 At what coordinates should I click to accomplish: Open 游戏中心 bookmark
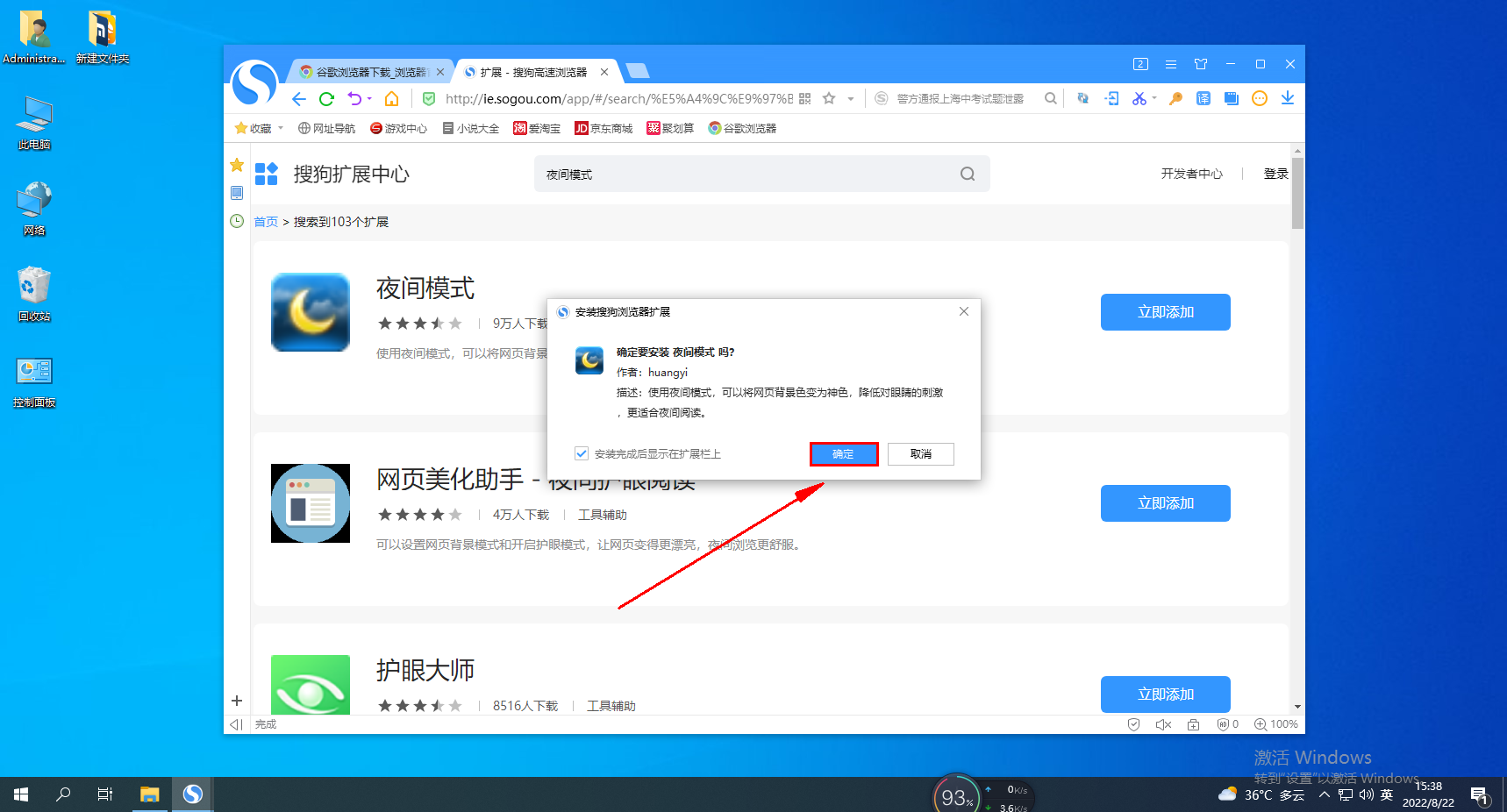pyautogui.click(x=398, y=128)
